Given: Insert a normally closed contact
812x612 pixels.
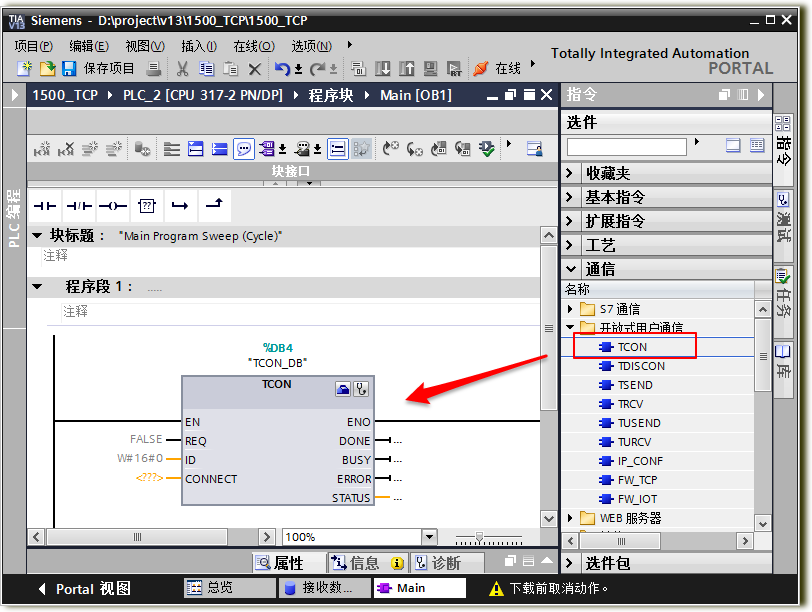Looking at the screenshot, I should click(79, 206).
